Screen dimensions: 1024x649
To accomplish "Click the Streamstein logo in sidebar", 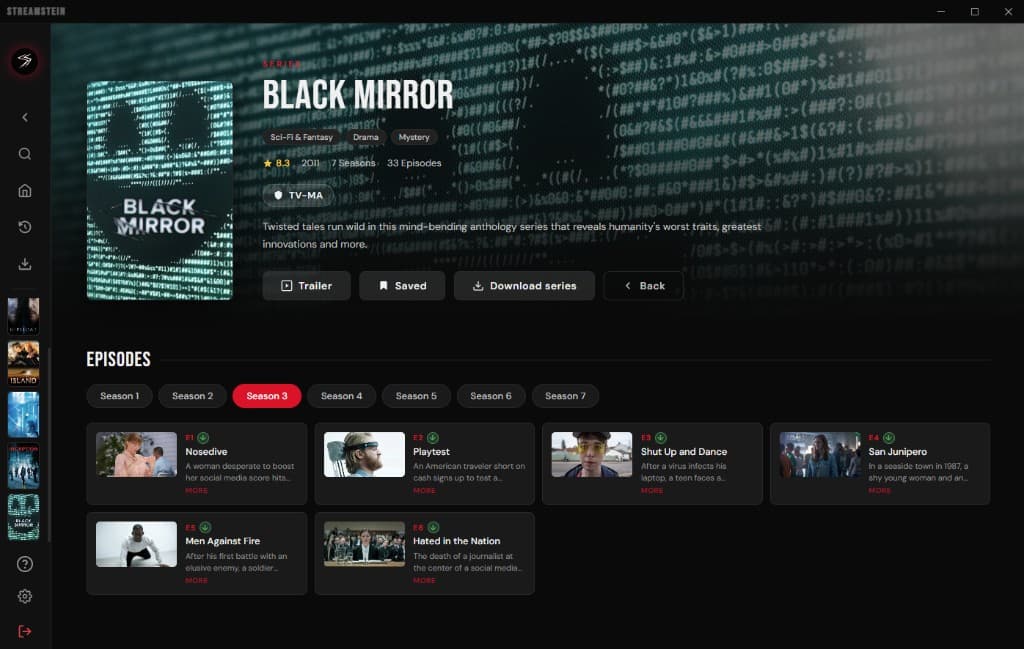I will pos(24,61).
